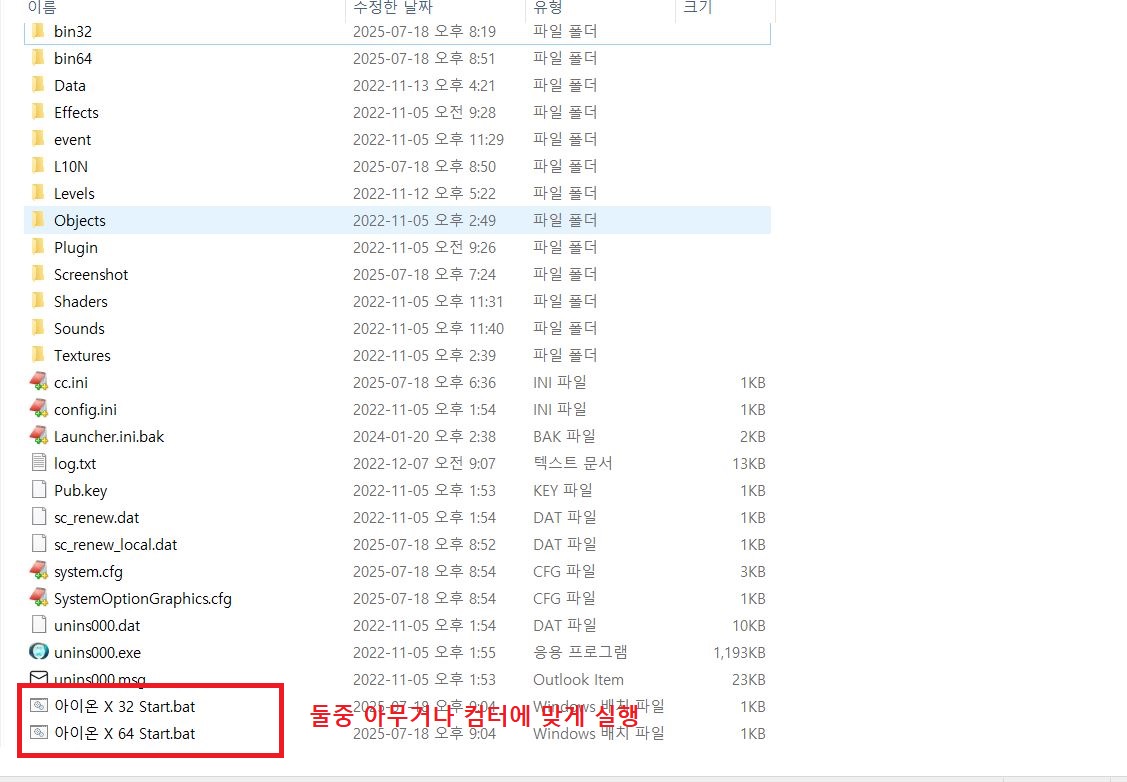The width and height of the screenshot is (1127, 782).
Task: Select the unins000.msg Outlook envelope icon
Action: click(39, 678)
